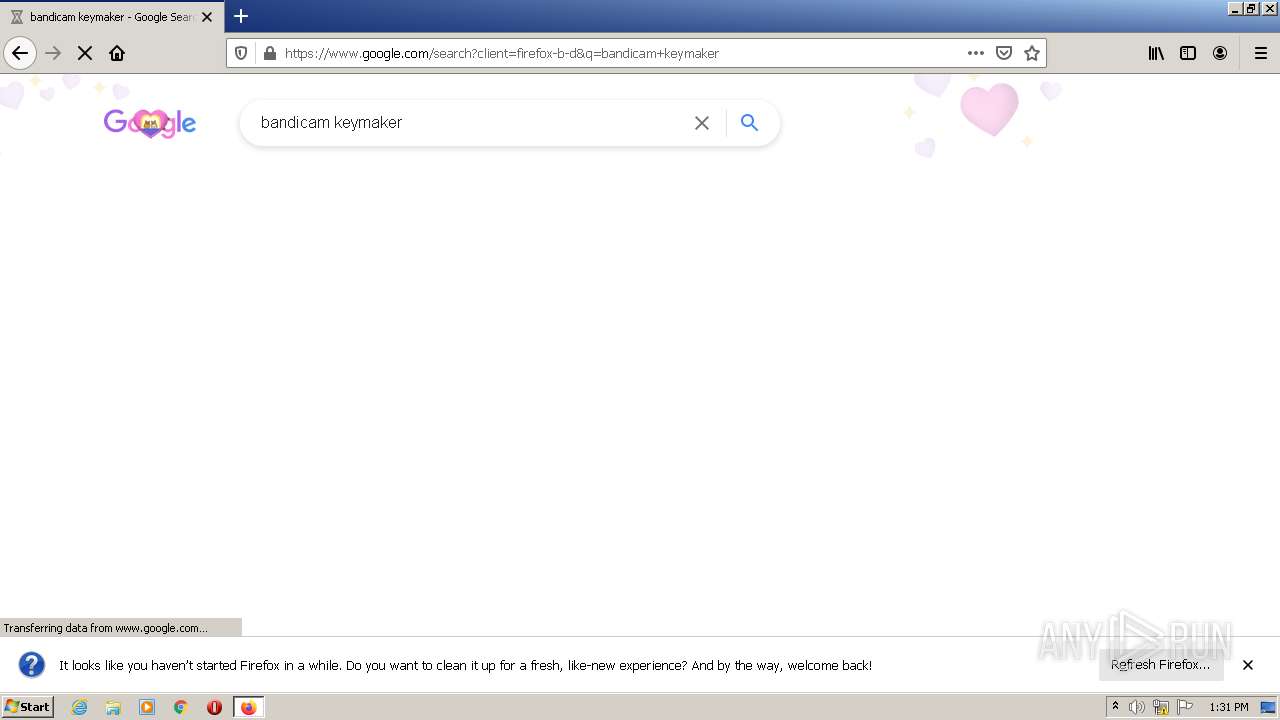Click the Google search text field

click(470, 122)
